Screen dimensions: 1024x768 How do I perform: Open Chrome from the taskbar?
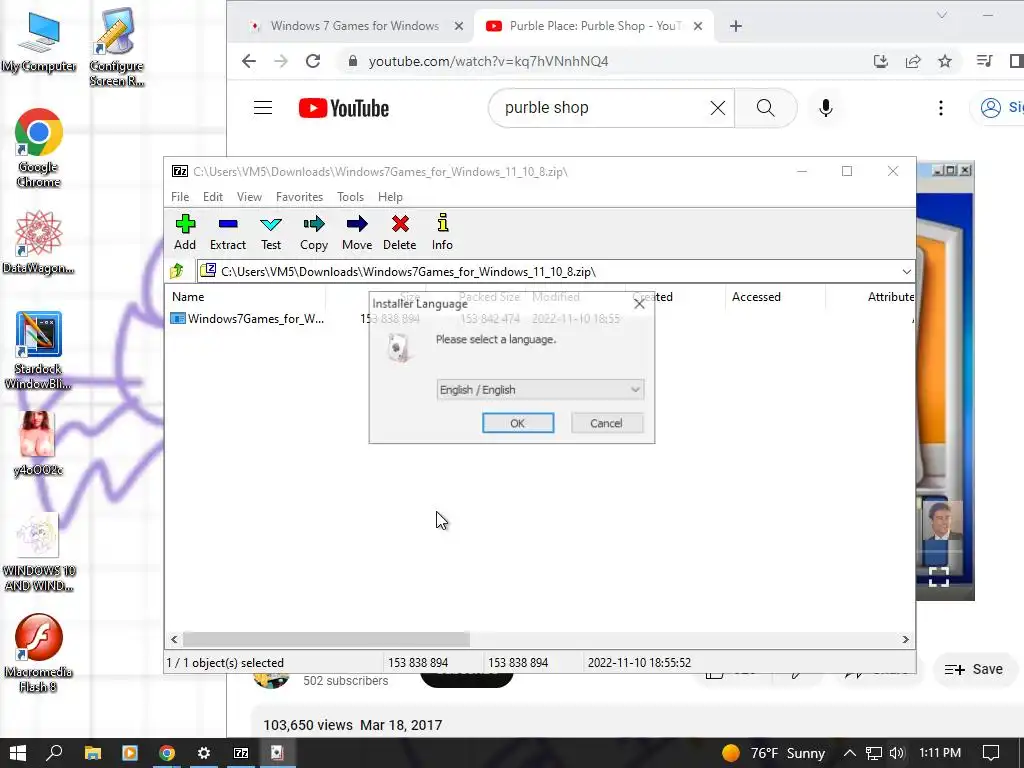pos(167,753)
